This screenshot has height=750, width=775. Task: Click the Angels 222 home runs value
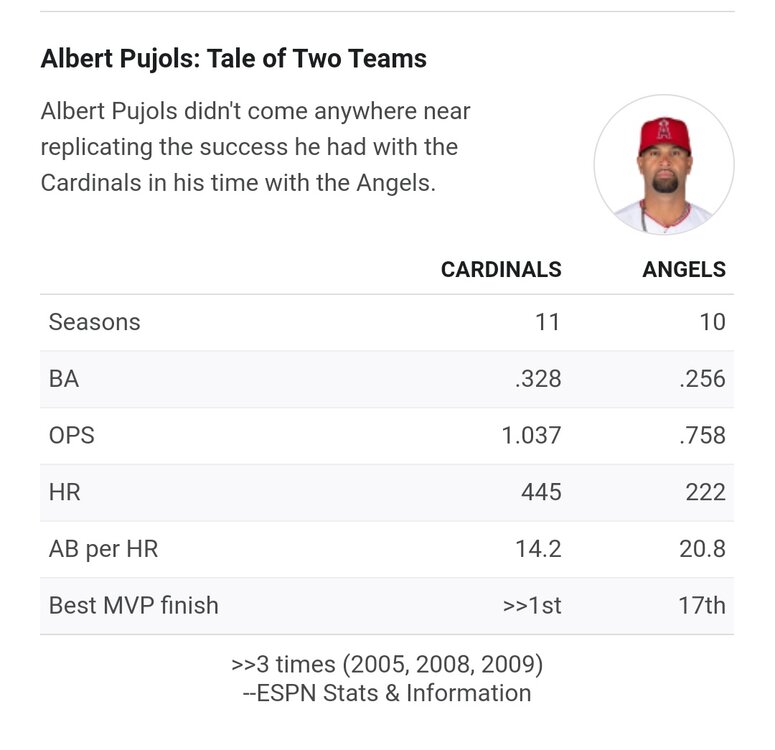(706, 493)
